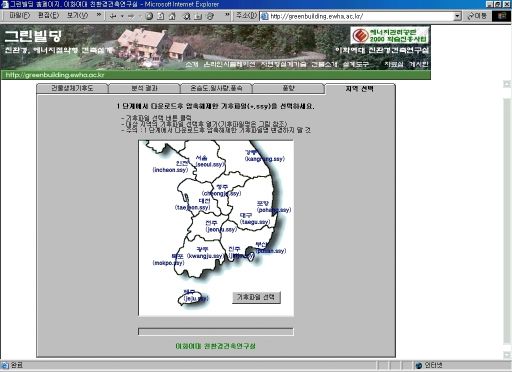This screenshot has width=512, height=372.
Task: Open the 보기(V) menu
Action: tap(77, 15)
